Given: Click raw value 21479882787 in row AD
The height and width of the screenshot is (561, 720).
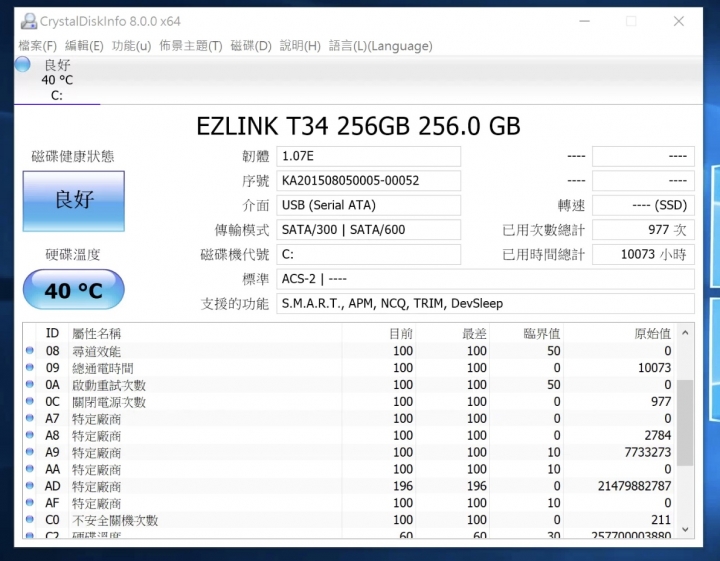Looking at the screenshot, I should pos(635,486).
